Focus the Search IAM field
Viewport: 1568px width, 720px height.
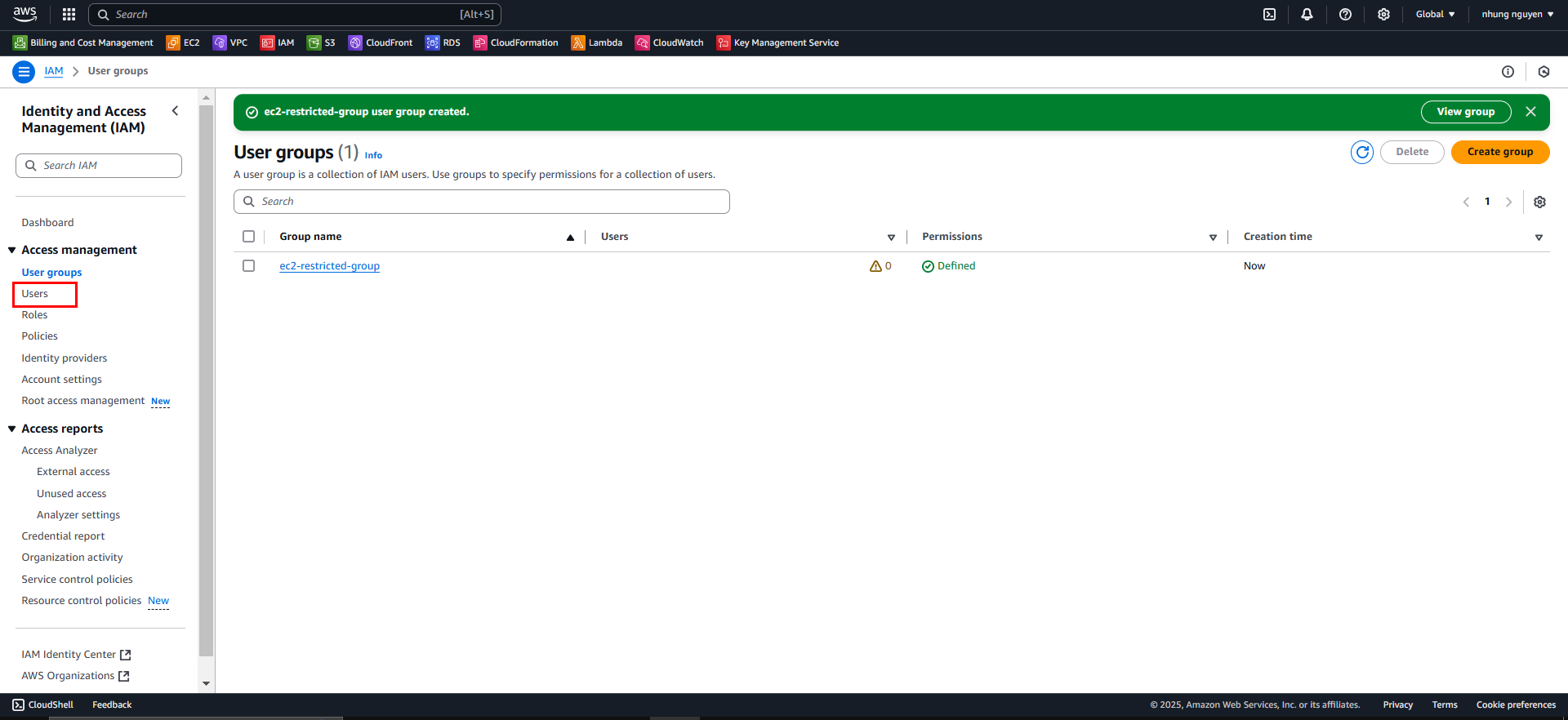click(x=99, y=166)
